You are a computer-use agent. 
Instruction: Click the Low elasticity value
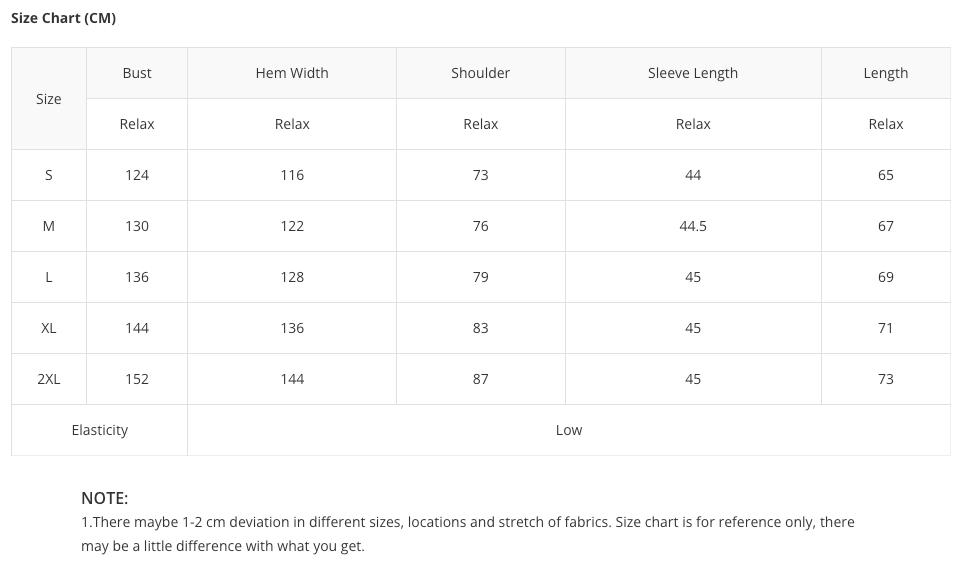pos(569,430)
